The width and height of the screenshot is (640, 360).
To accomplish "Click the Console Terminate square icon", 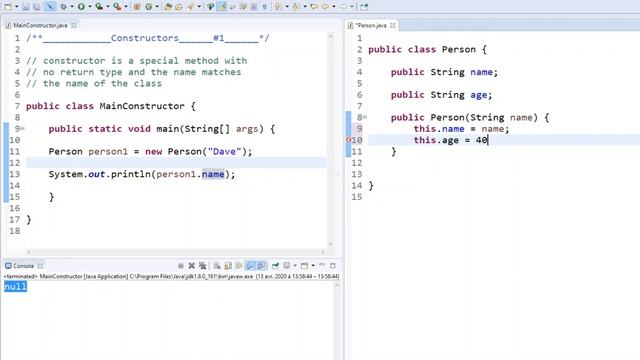I will coord(181,266).
